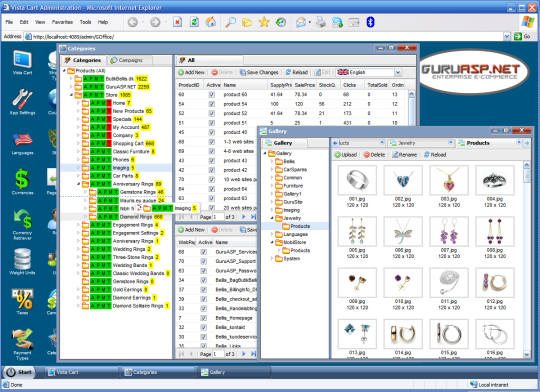Viewport: 540px width, 392px height.
Task: Open the Favorites menu
Action: (62, 22)
